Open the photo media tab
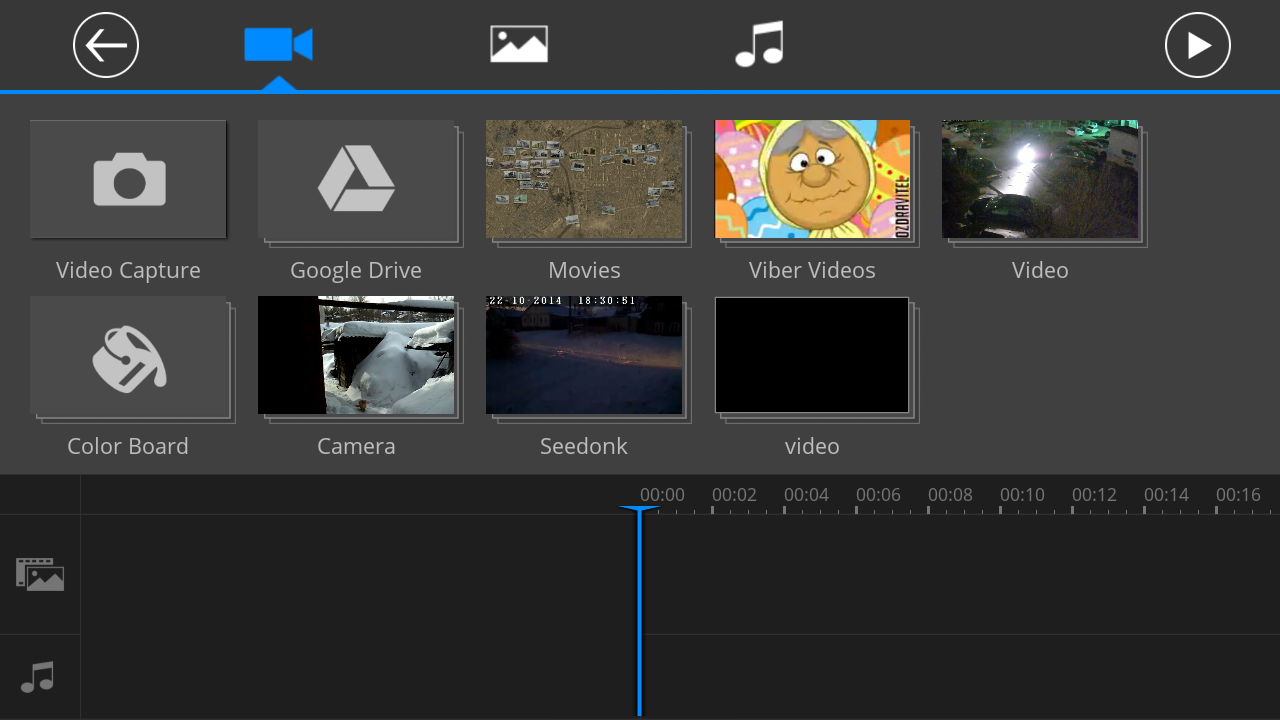The width and height of the screenshot is (1280, 720). (519, 45)
